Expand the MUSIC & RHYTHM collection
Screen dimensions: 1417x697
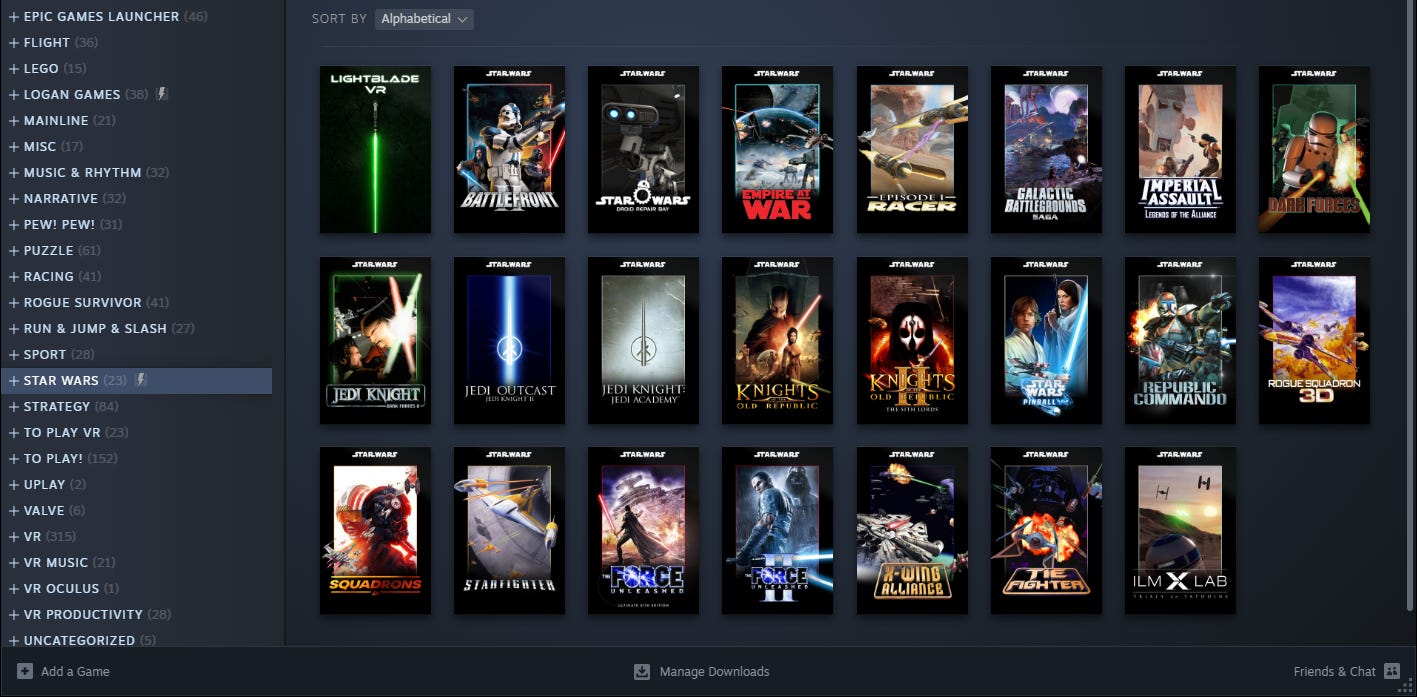tap(14, 172)
